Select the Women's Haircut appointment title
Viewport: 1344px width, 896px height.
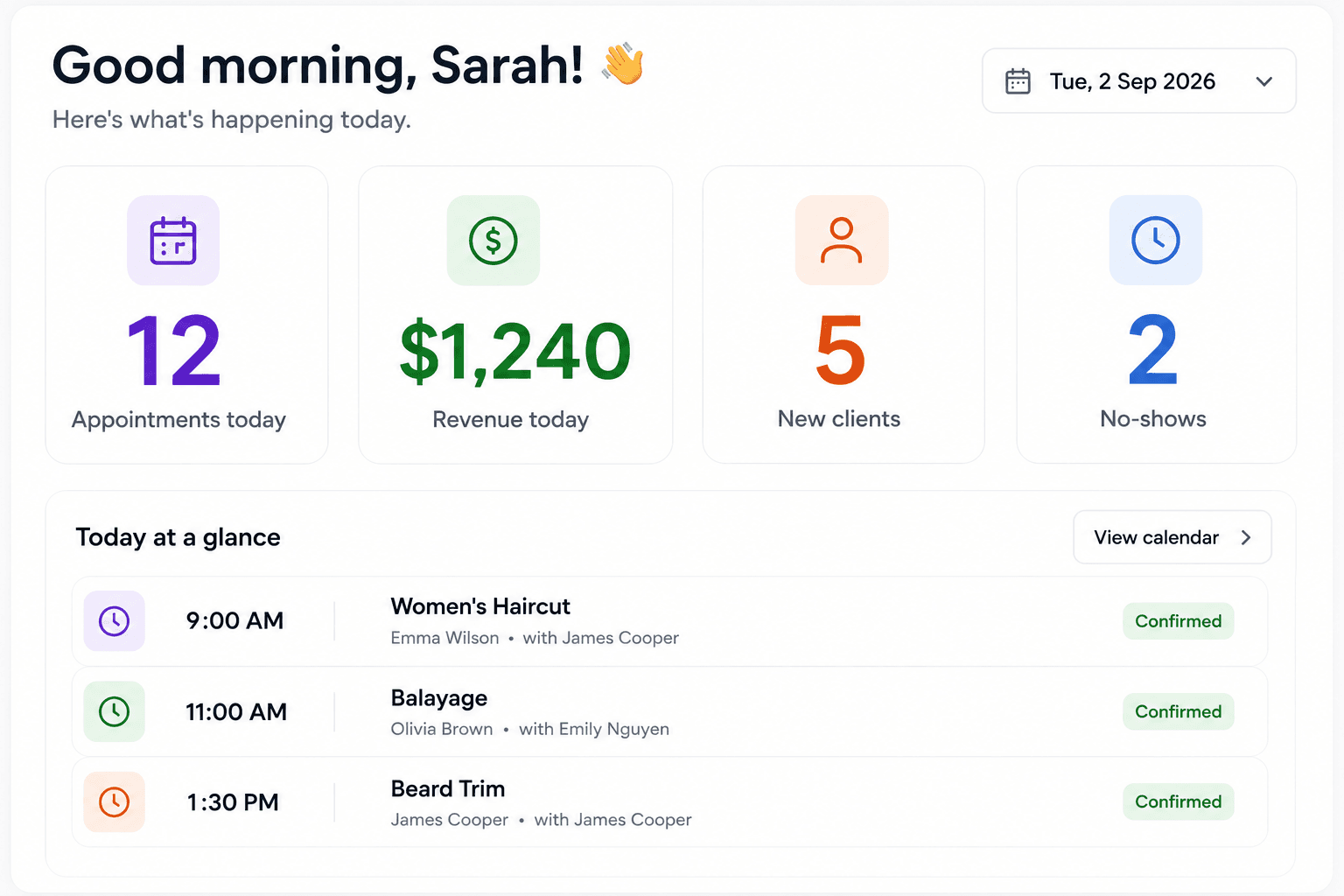[480, 606]
